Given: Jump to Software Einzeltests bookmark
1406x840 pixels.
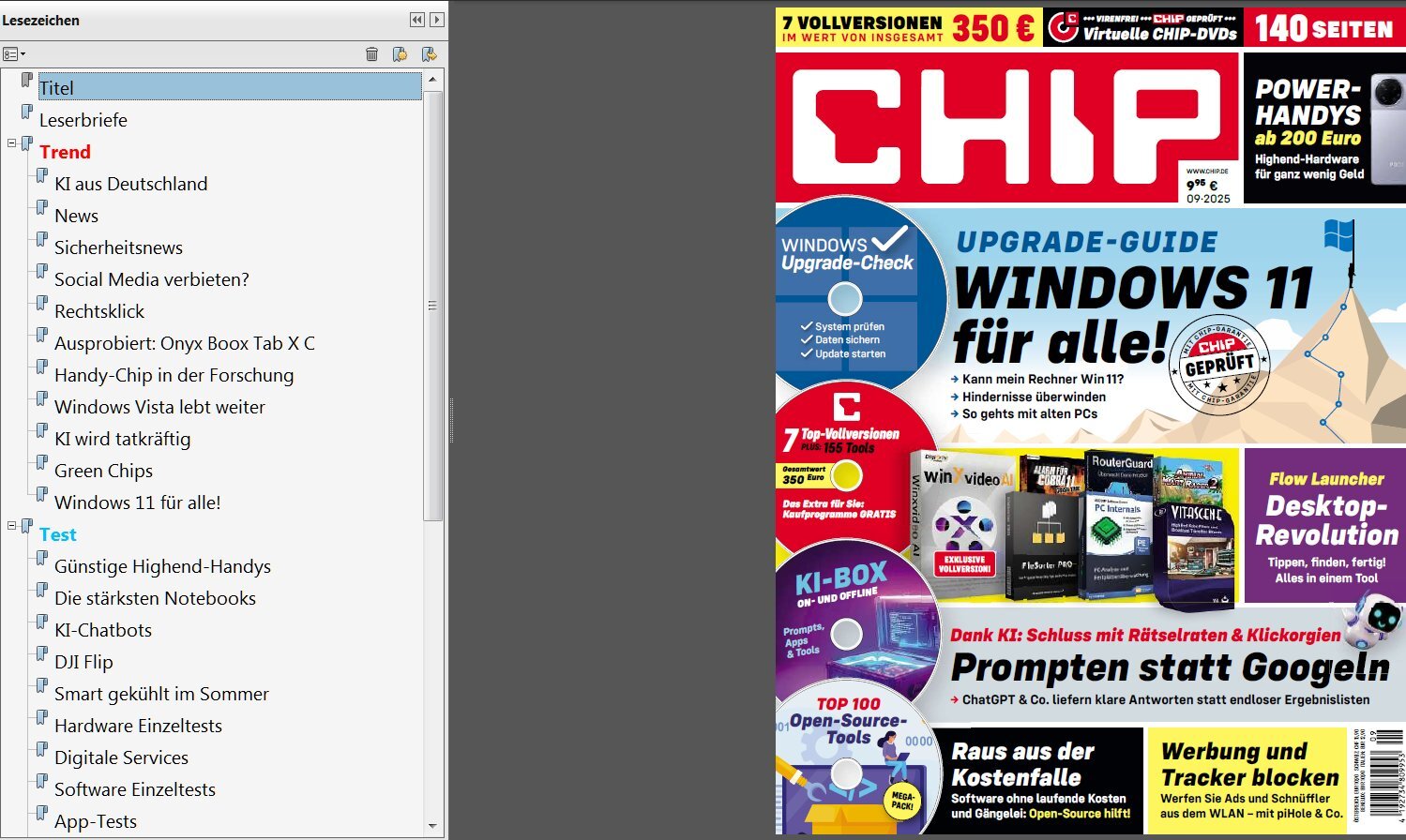Looking at the screenshot, I should coord(135,789).
